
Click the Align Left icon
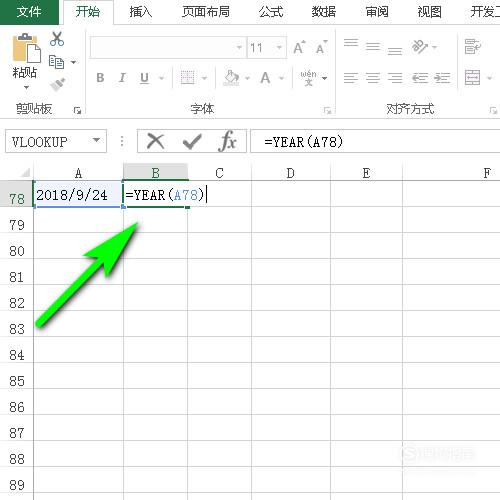[x=351, y=78]
